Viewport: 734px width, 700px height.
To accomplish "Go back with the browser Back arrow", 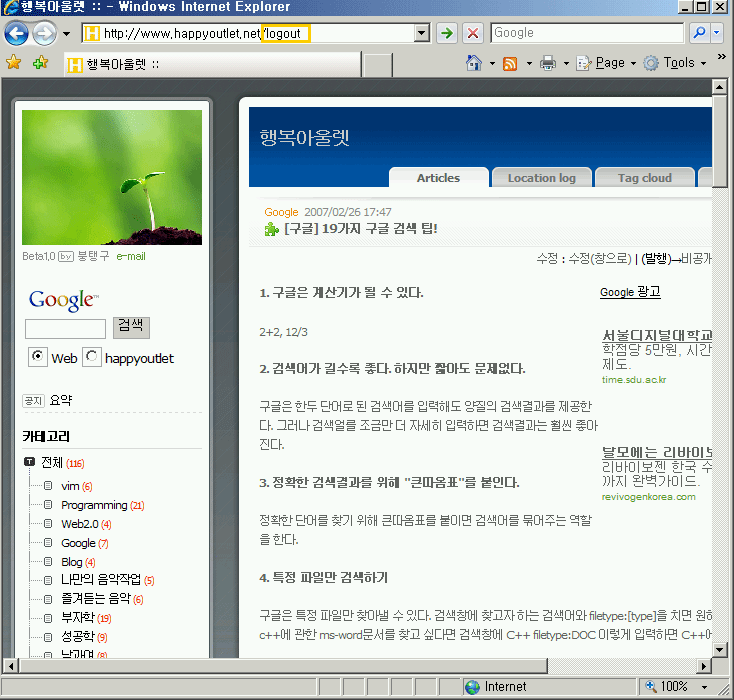I will coord(16,34).
